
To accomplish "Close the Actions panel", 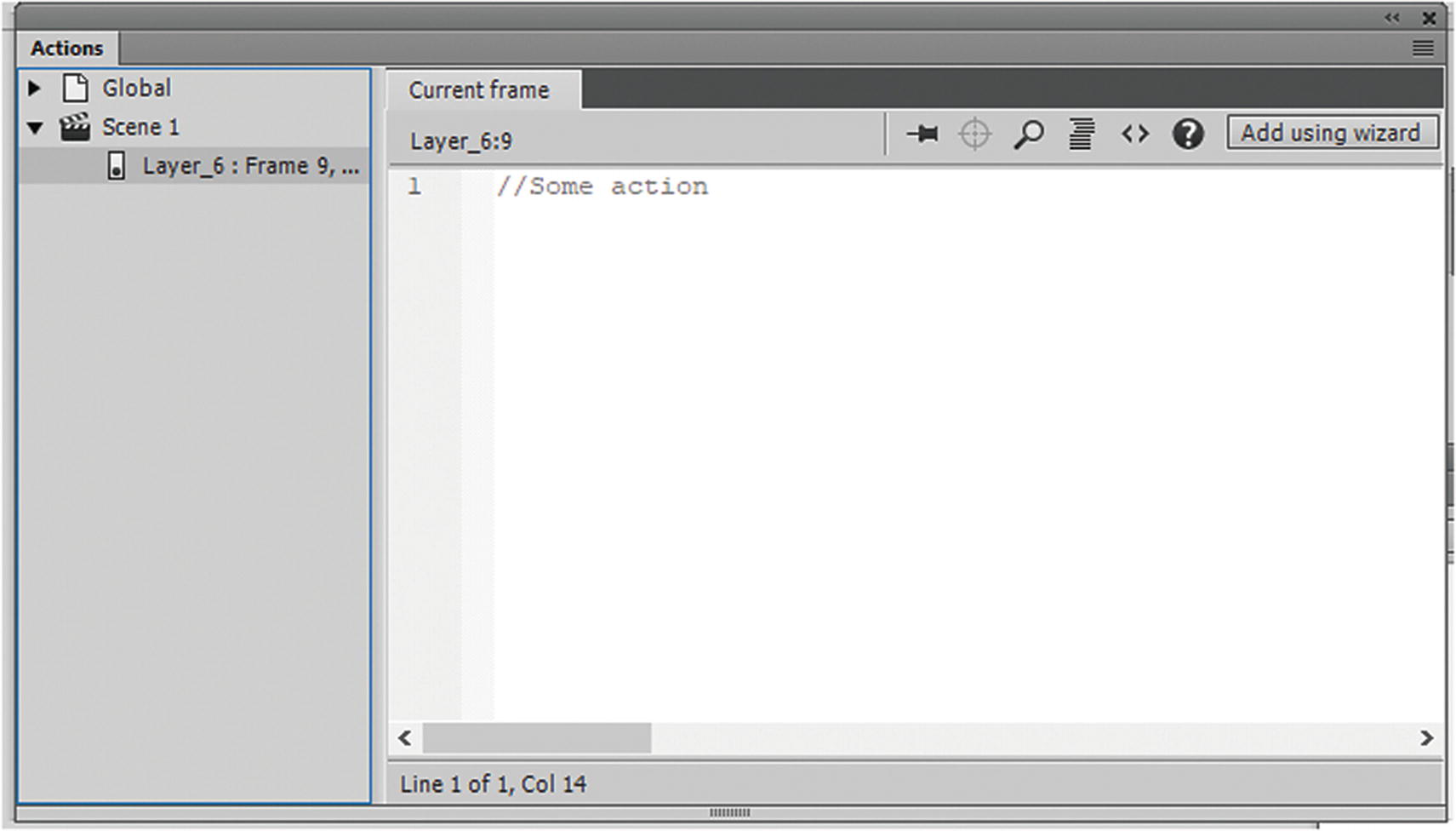I will (x=1430, y=17).
